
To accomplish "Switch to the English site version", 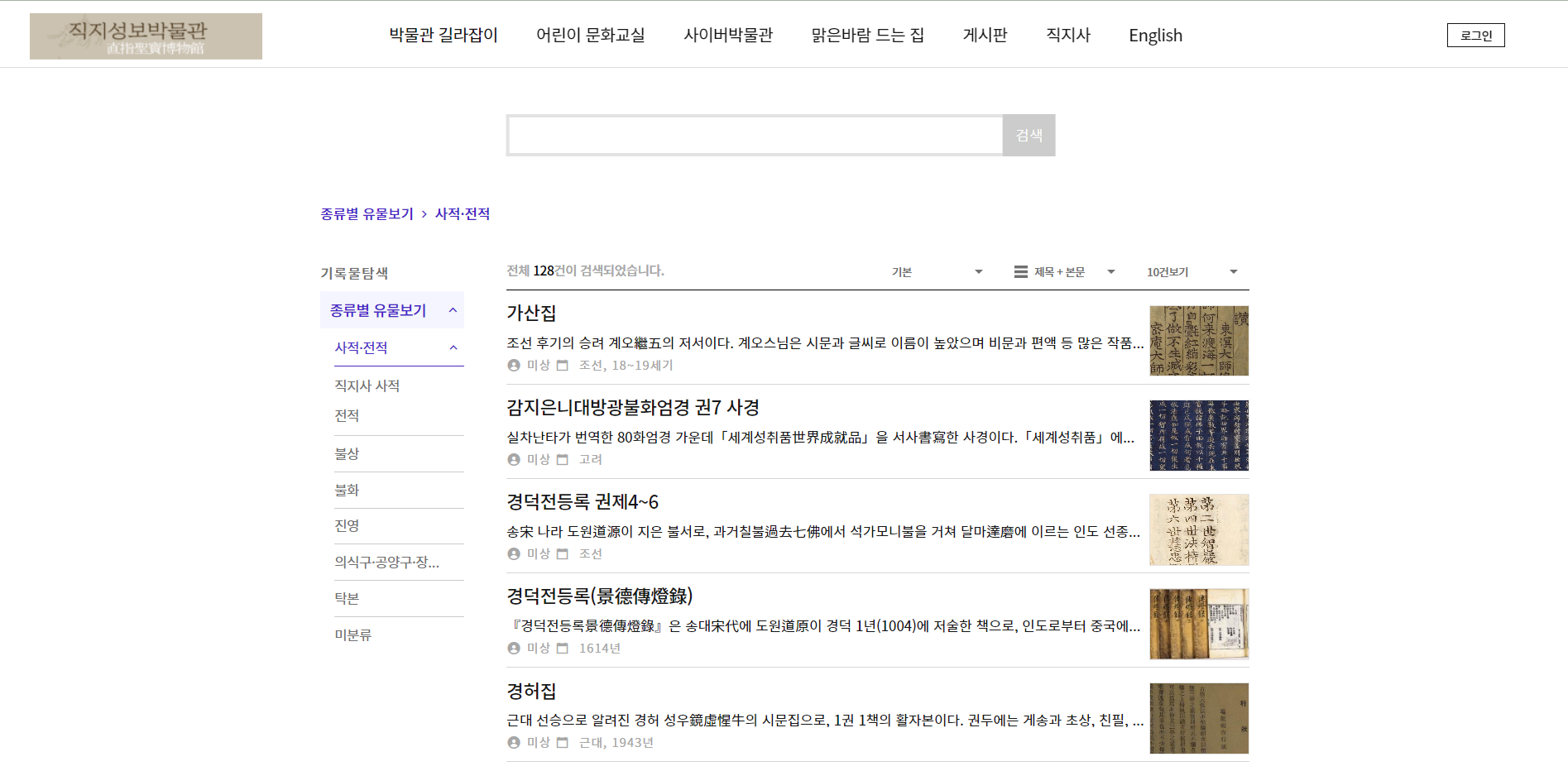I will tap(1155, 36).
